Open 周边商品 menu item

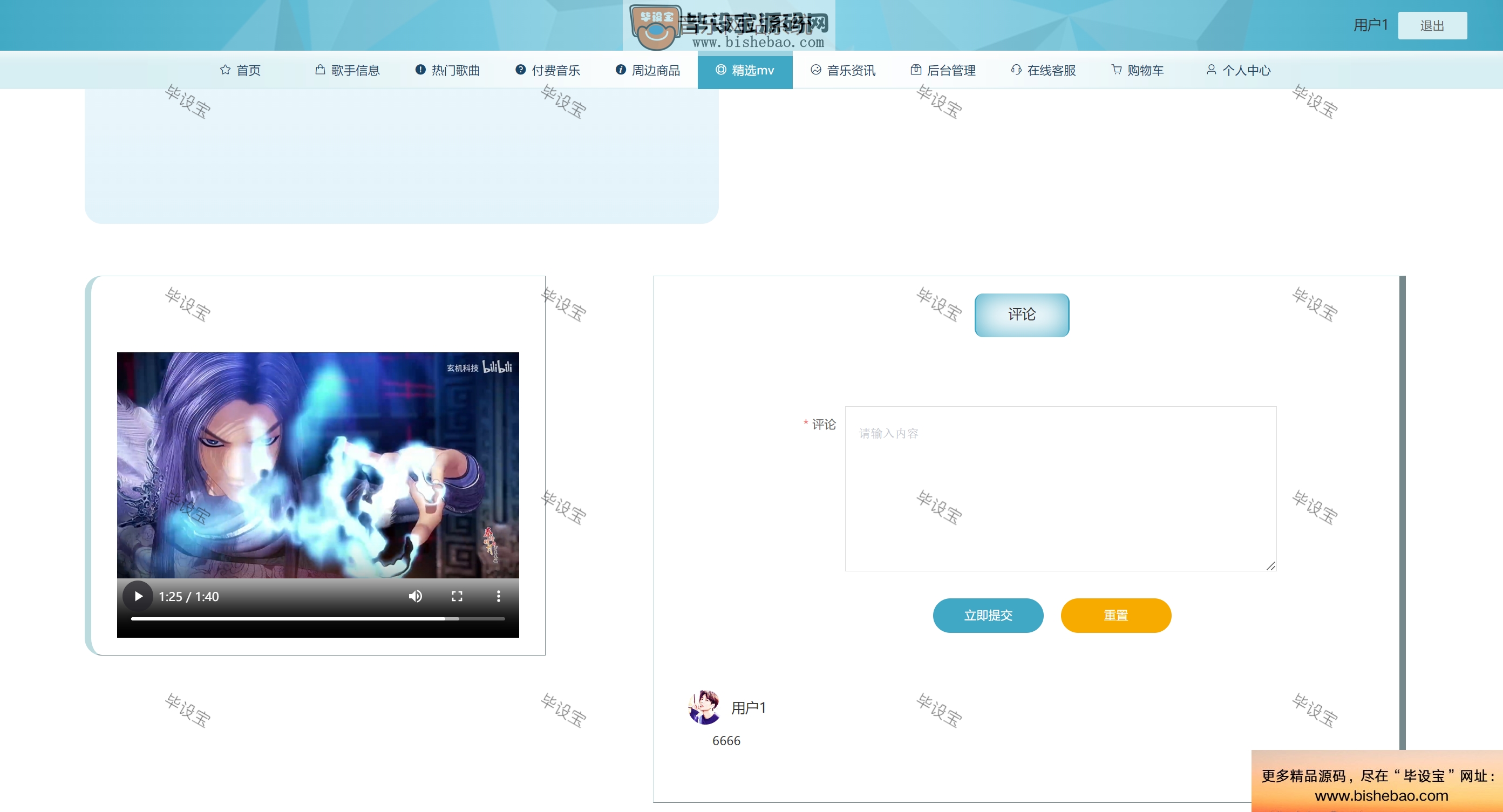pyautogui.click(x=649, y=70)
